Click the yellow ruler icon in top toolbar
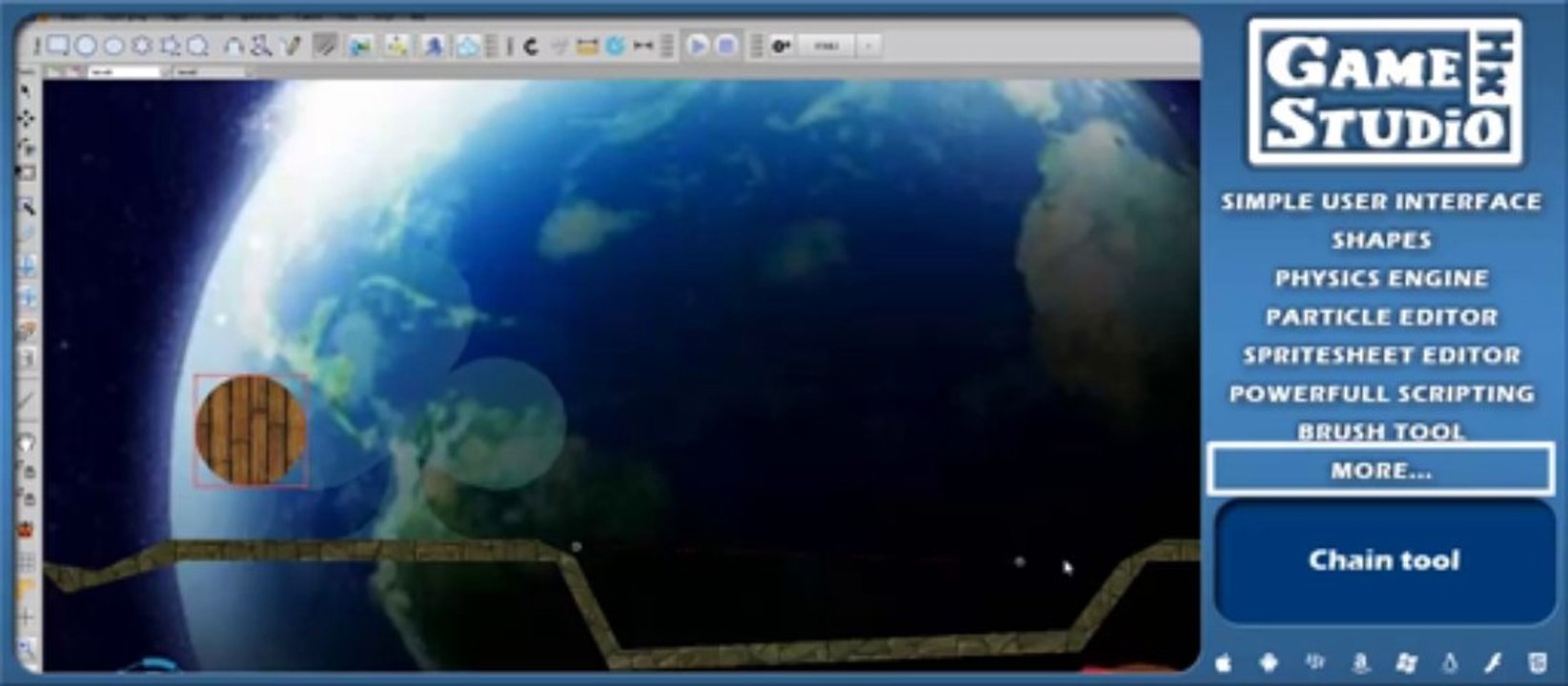This screenshot has height=686, width=1568. (x=586, y=46)
